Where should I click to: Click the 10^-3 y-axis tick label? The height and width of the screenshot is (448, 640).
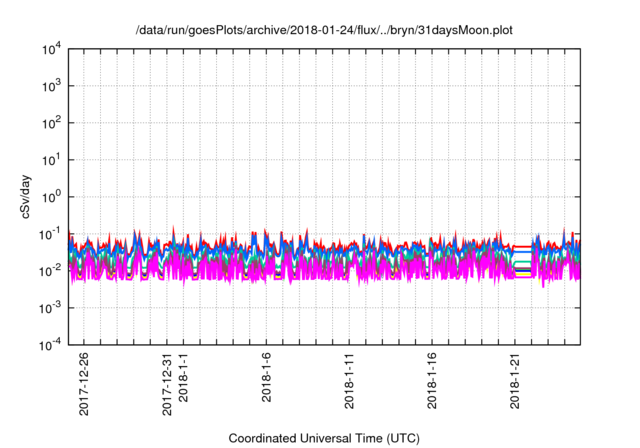[50, 308]
